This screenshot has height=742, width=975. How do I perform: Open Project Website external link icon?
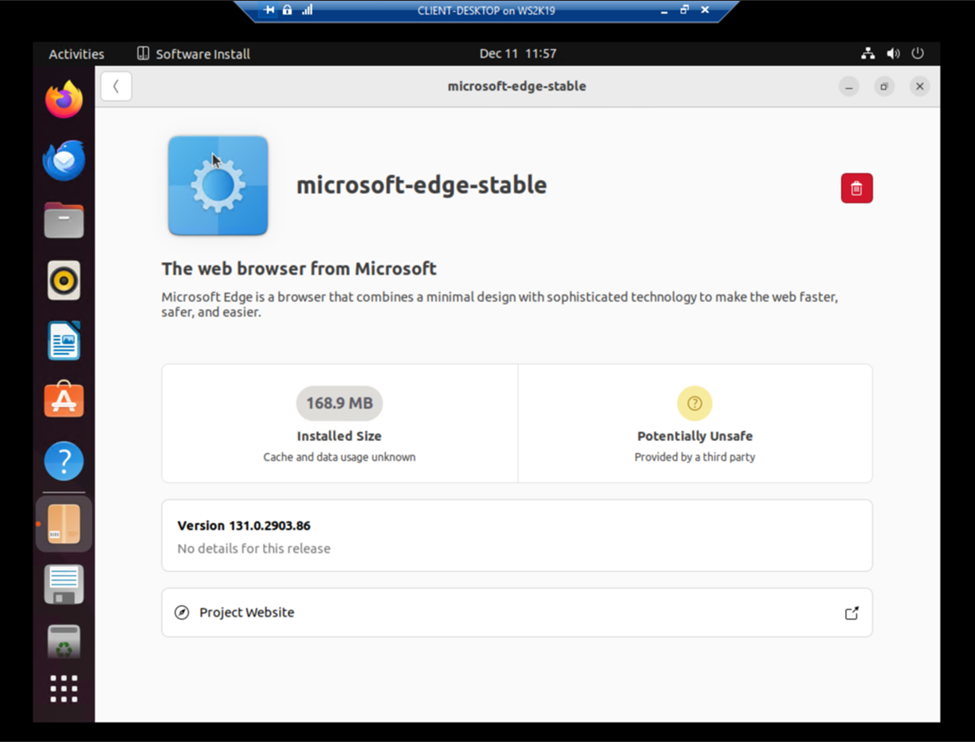[851, 613]
